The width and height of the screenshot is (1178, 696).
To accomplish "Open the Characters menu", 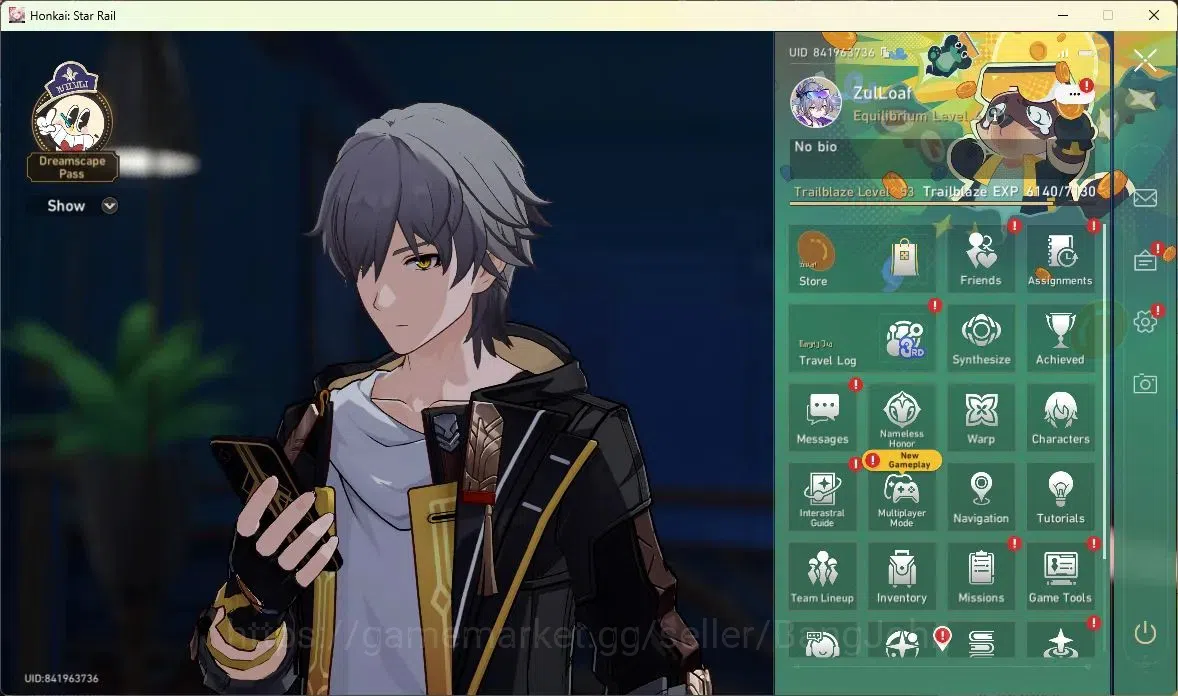I will pos(1060,418).
